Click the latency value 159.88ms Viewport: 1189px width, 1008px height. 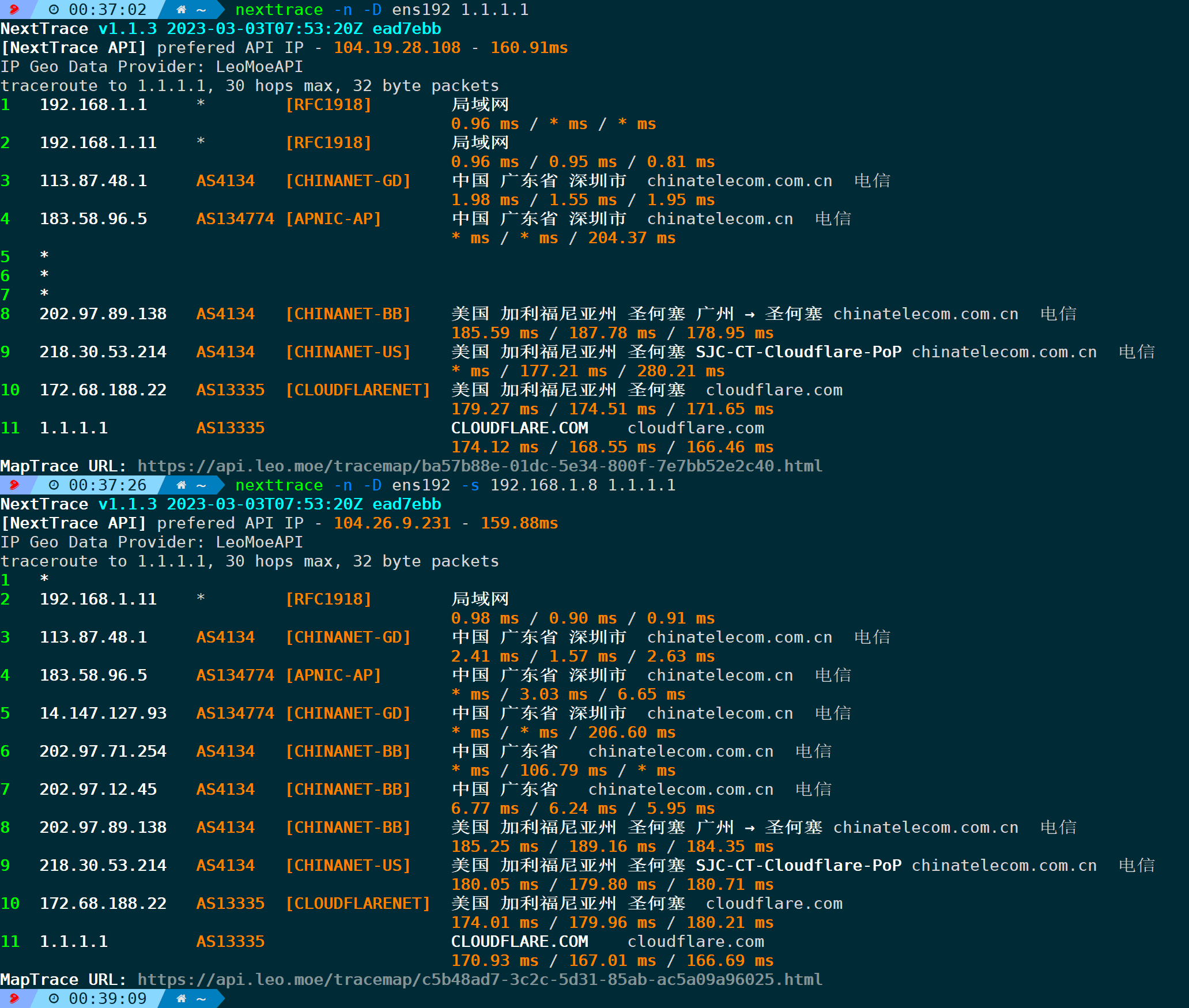519,523
